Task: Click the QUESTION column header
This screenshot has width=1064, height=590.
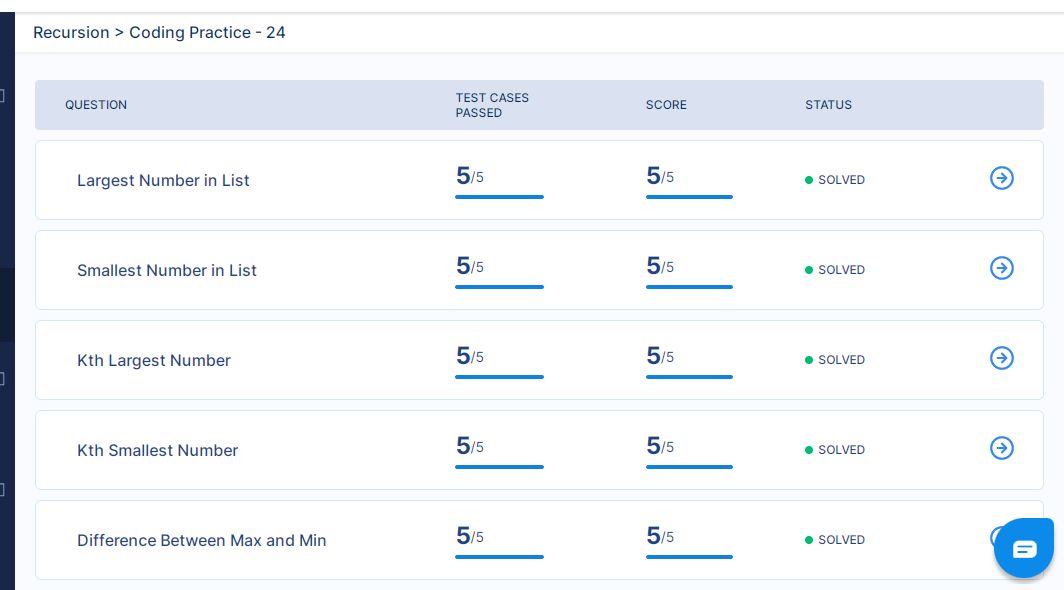Action: 96,105
